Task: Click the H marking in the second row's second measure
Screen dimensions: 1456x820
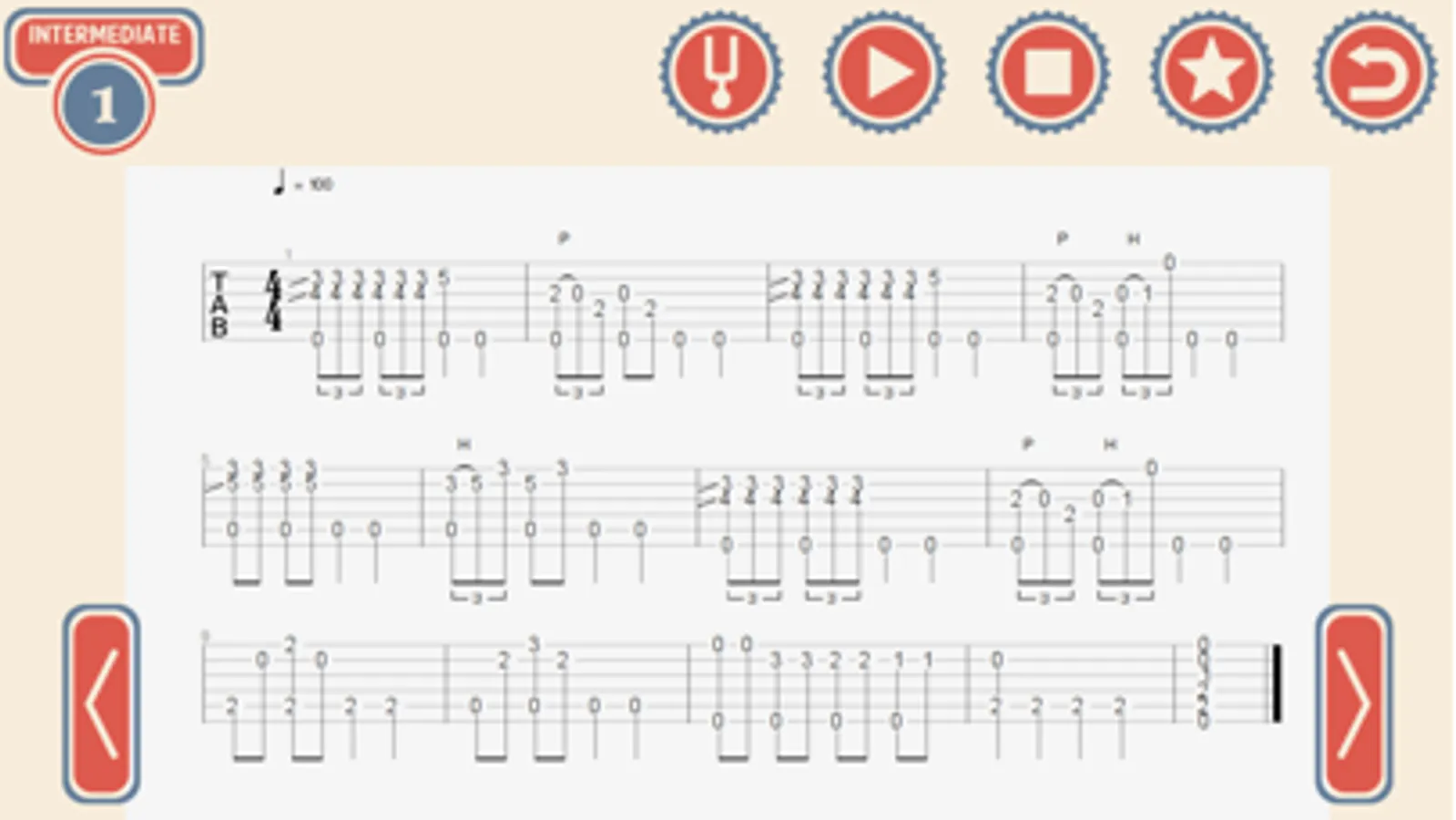Action: 463,445
